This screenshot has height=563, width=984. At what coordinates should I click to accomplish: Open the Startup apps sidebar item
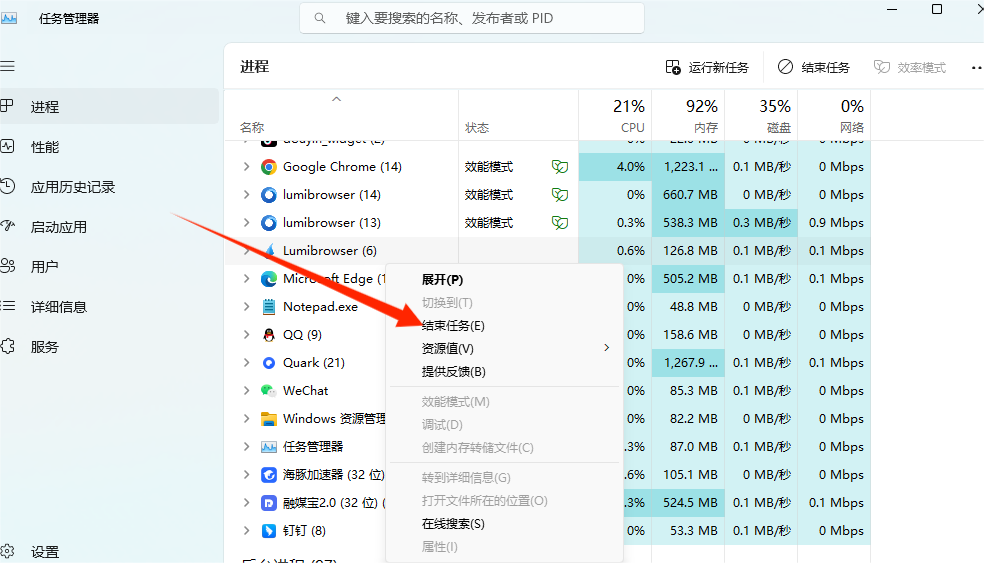(58, 227)
